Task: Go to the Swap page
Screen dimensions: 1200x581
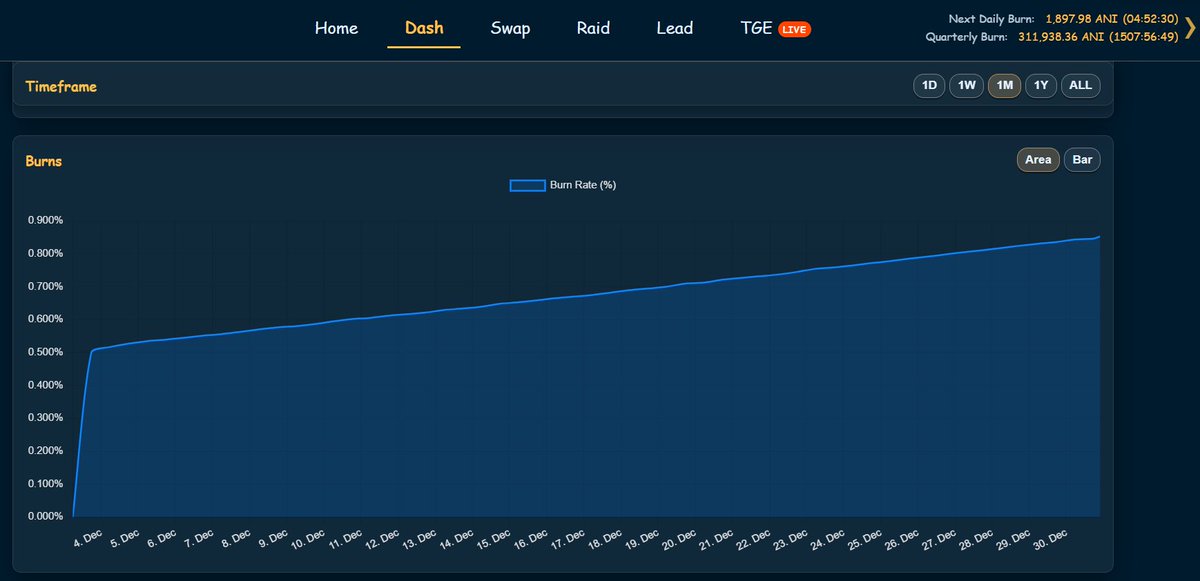Action: point(510,28)
